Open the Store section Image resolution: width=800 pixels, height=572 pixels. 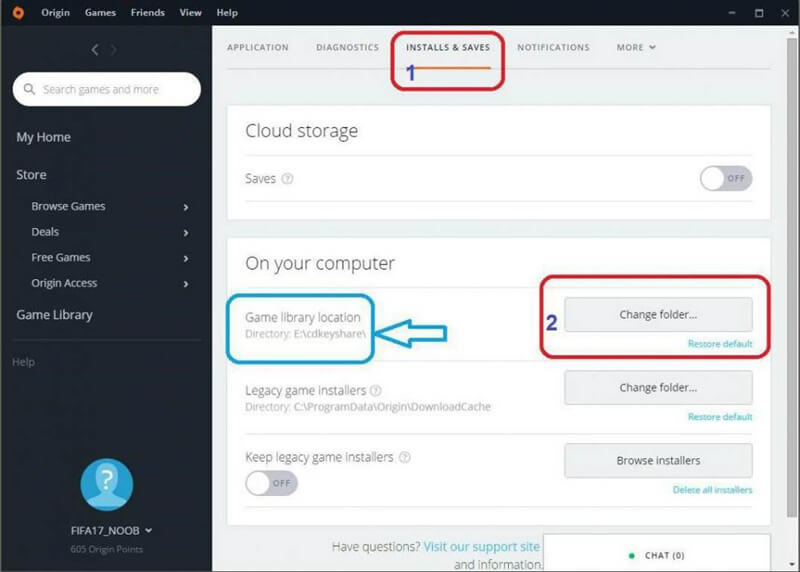pyautogui.click(x=31, y=175)
